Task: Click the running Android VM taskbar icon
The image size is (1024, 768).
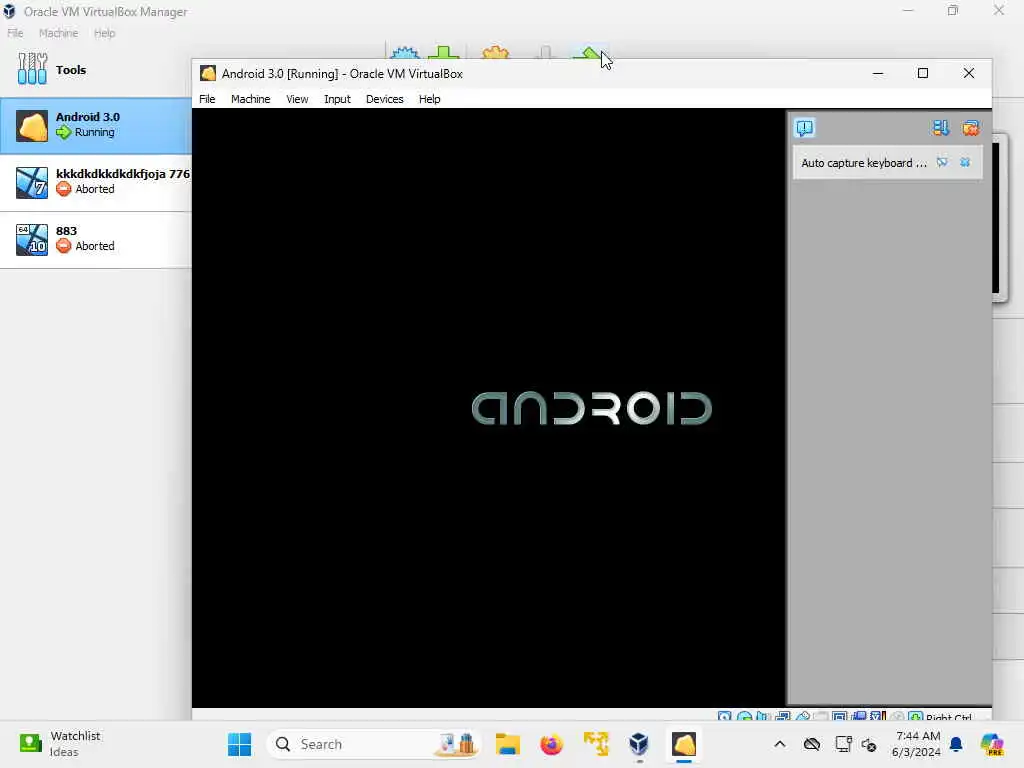Action: tap(684, 744)
